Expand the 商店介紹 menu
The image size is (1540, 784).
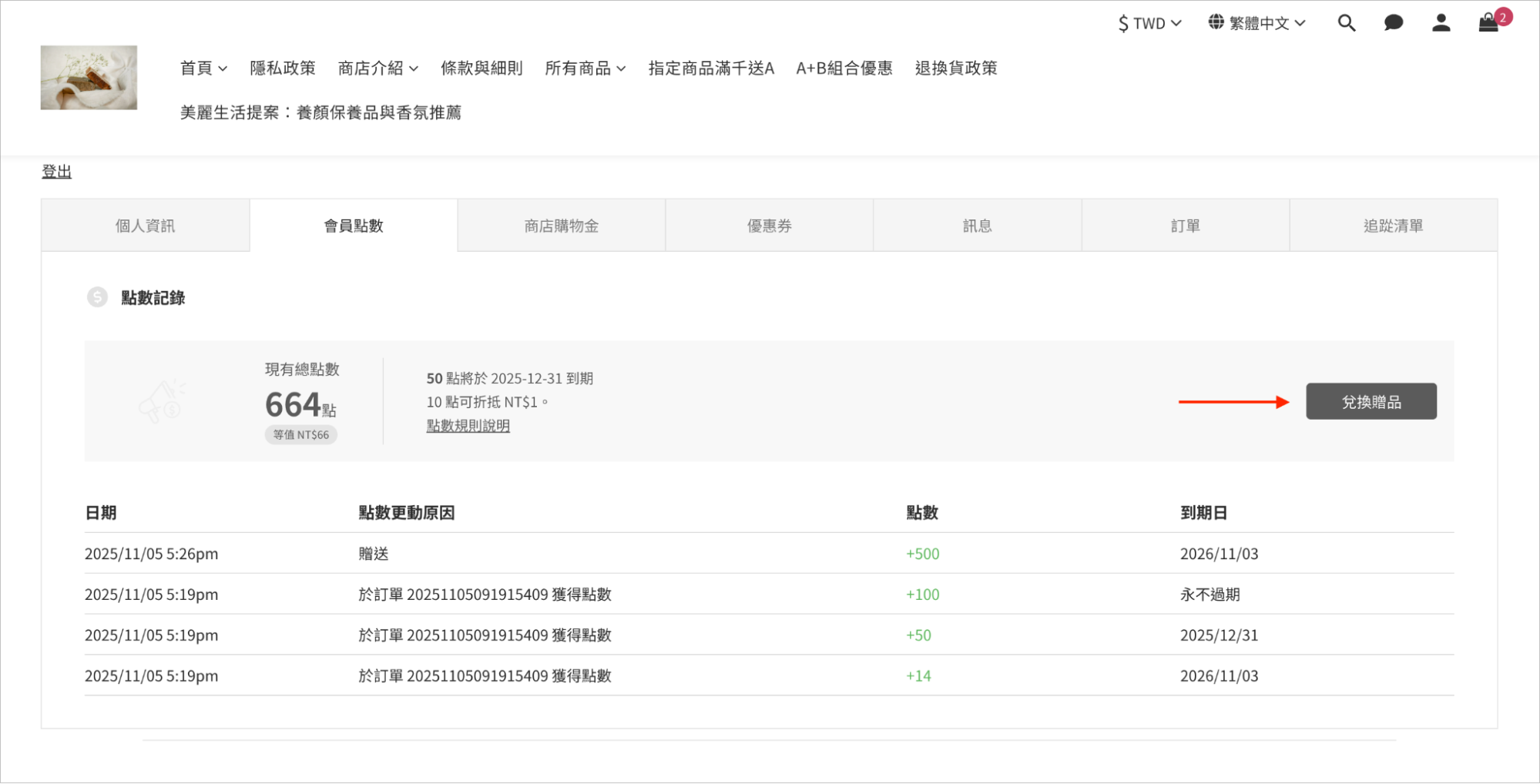pos(377,69)
